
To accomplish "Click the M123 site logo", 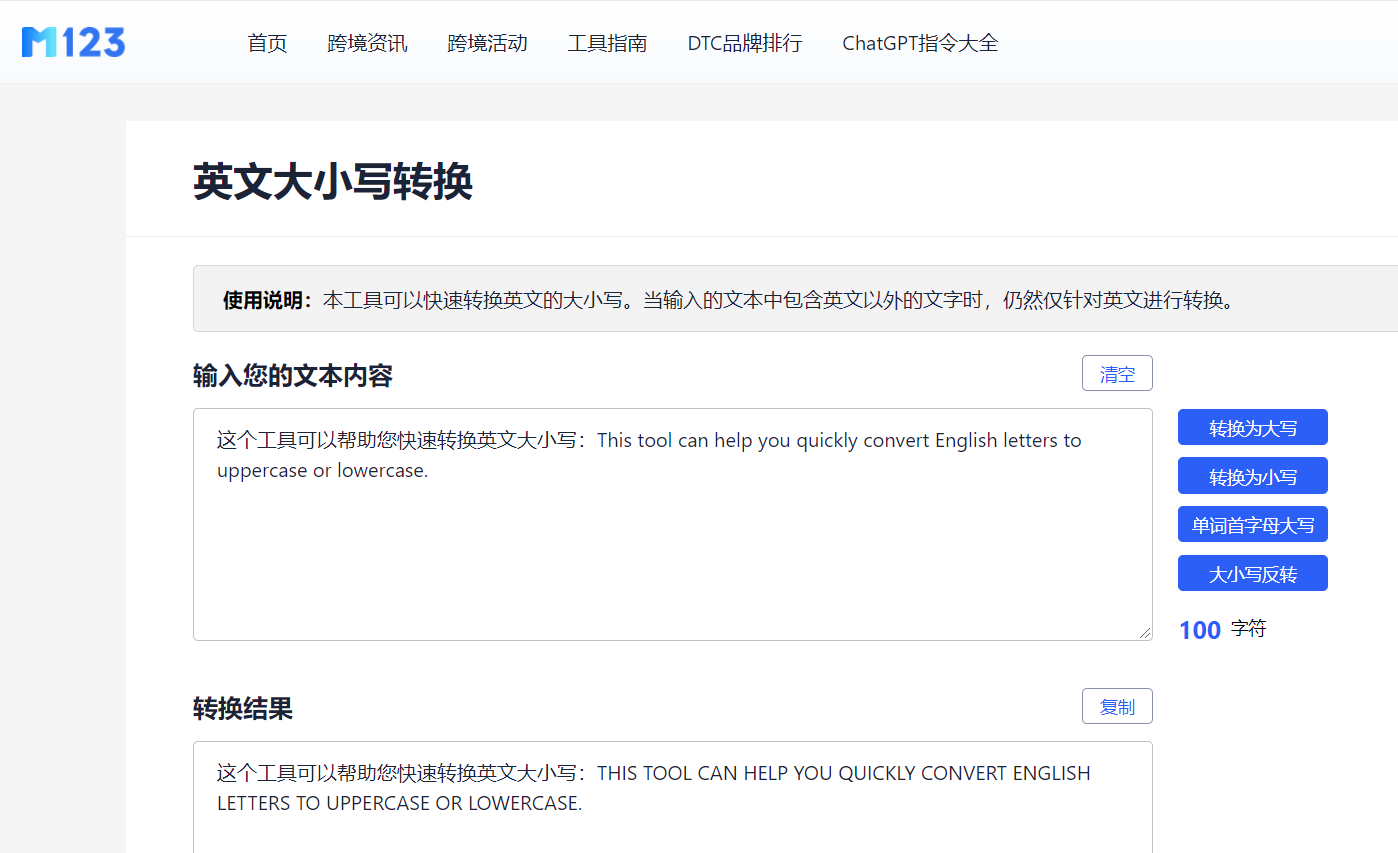I will tap(72, 41).
